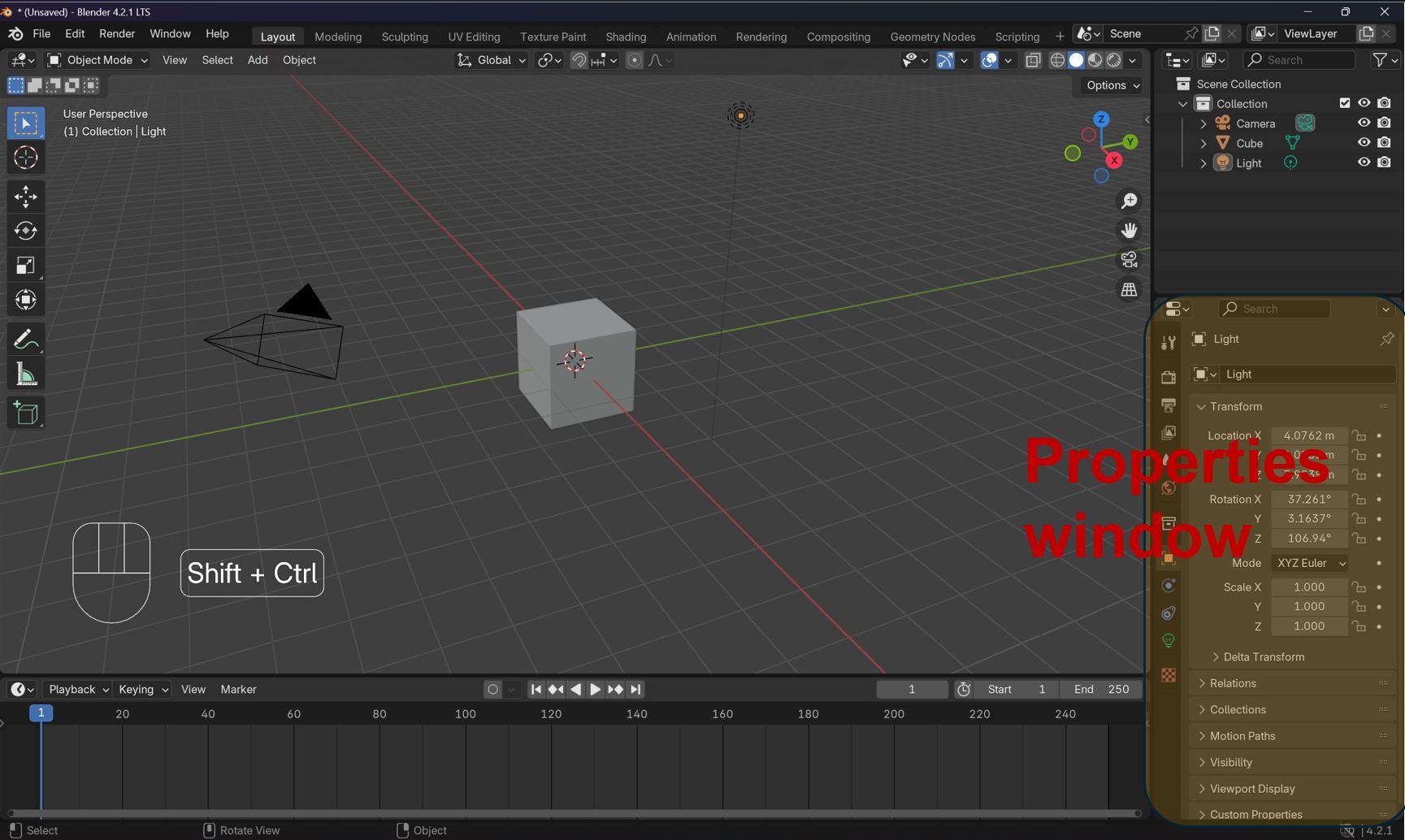1405x840 pixels.
Task: Open the Global transform orientation dropdown
Action: click(x=492, y=60)
